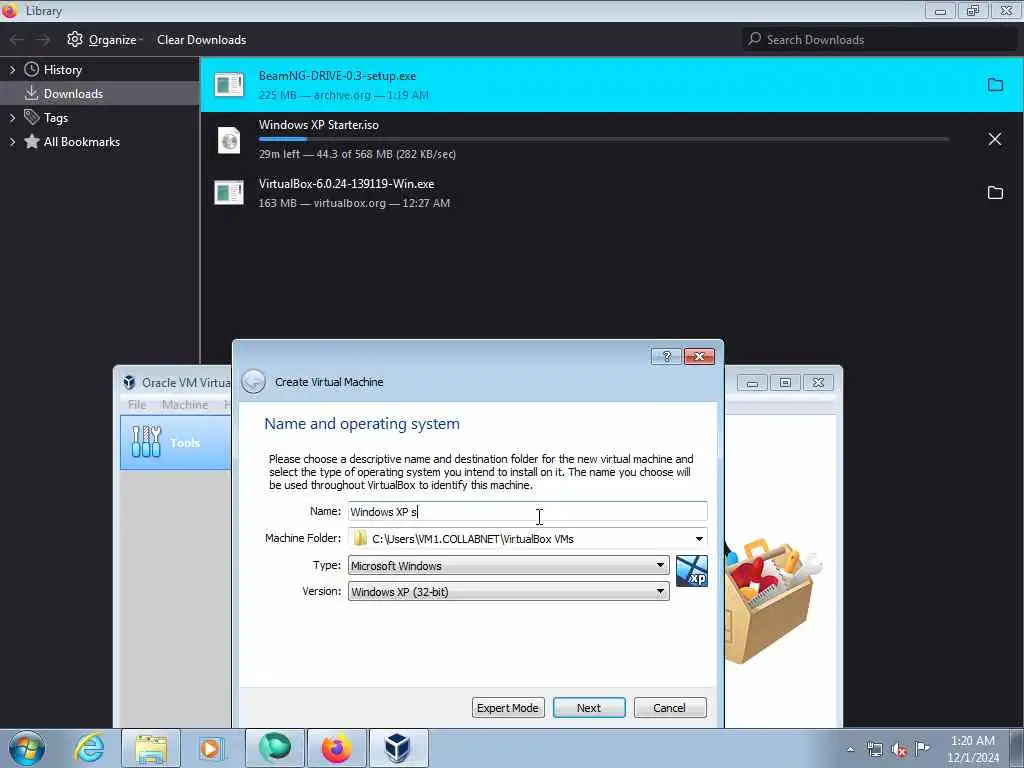This screenshot has width=1024, height=768.
Task: Expand the Tags tree node
Action: [12, 118]
